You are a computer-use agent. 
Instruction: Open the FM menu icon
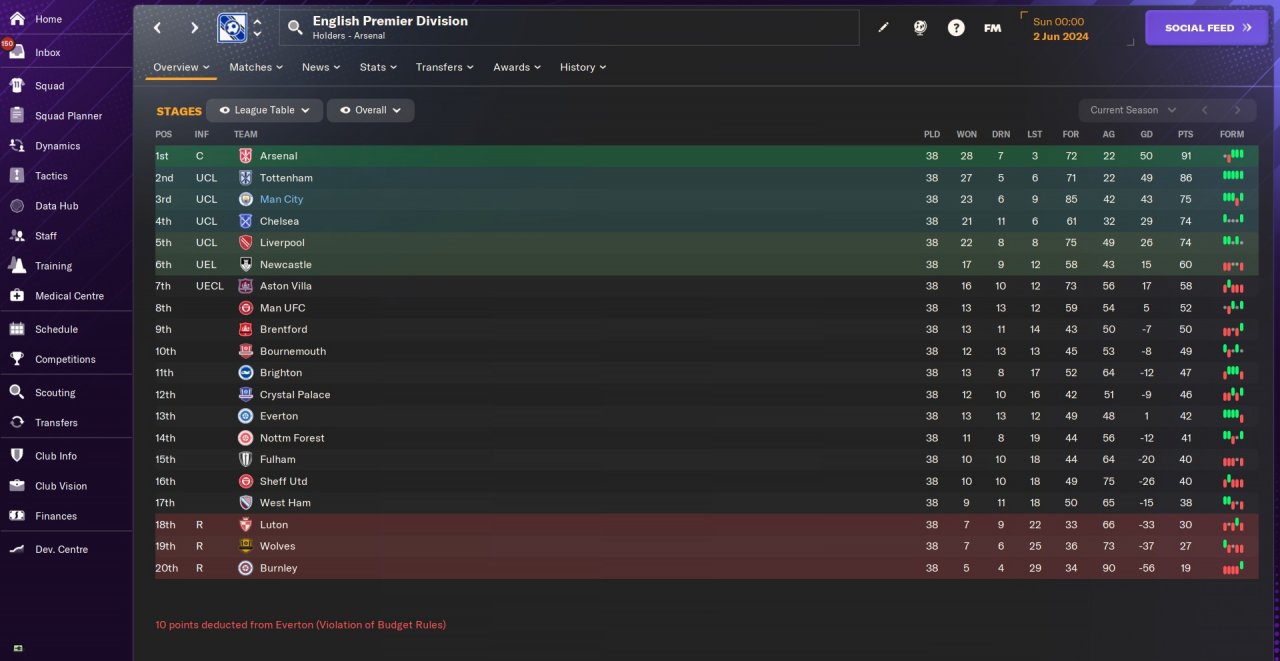[x=992, y=28]
